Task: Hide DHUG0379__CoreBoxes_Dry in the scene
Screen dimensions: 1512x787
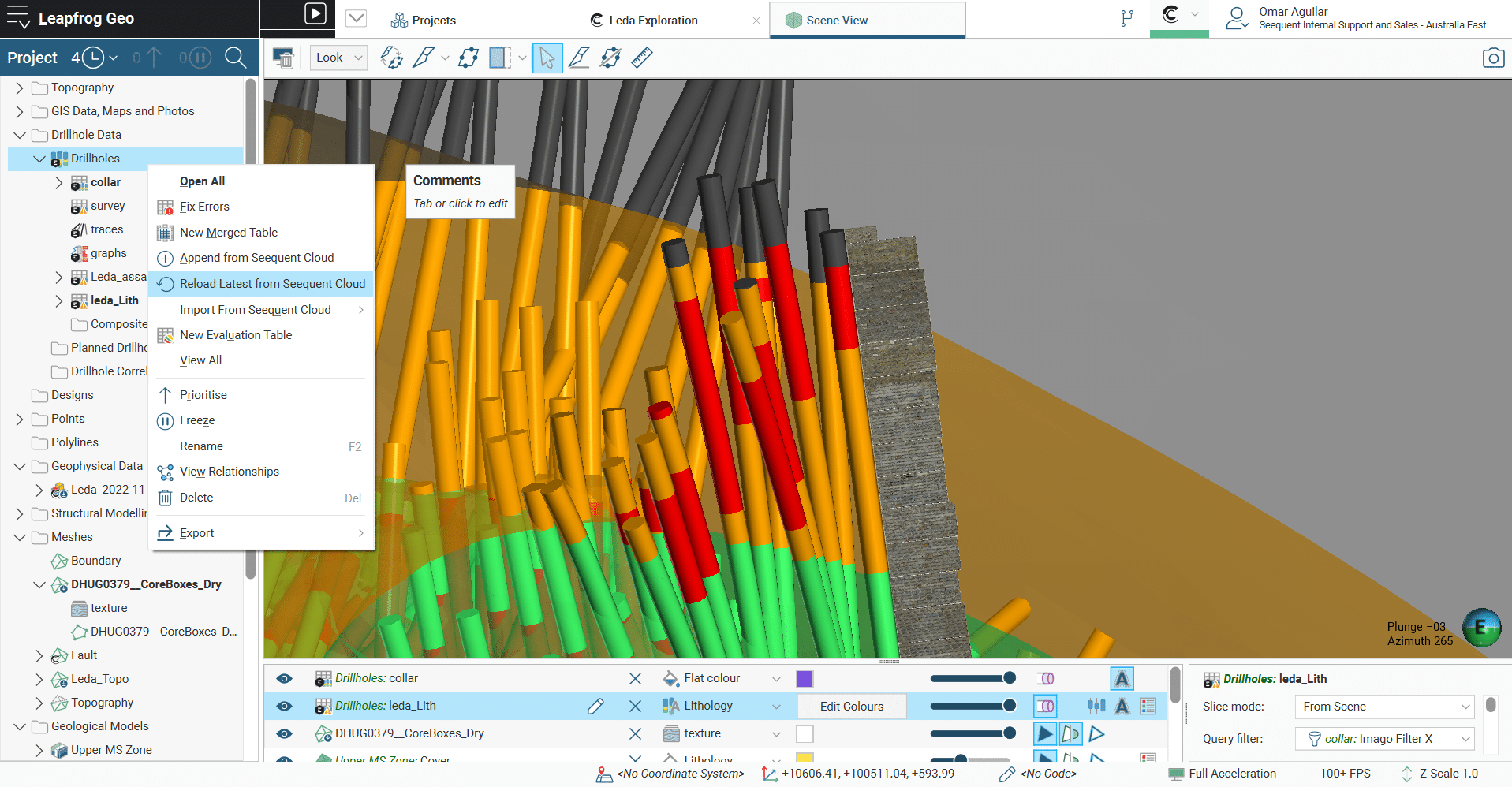Action: pyautogui.click(x=285, y=734)
